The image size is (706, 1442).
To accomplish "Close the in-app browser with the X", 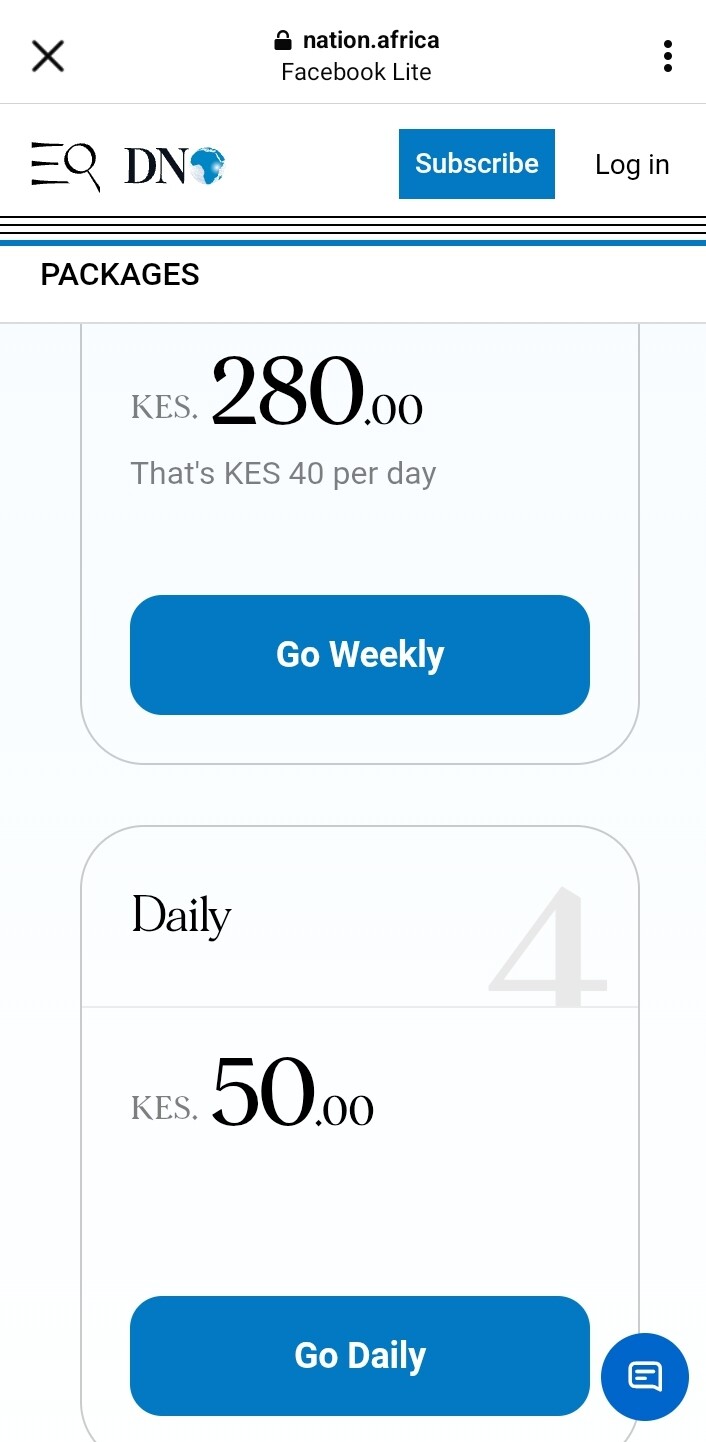I will tap(48, 56).
